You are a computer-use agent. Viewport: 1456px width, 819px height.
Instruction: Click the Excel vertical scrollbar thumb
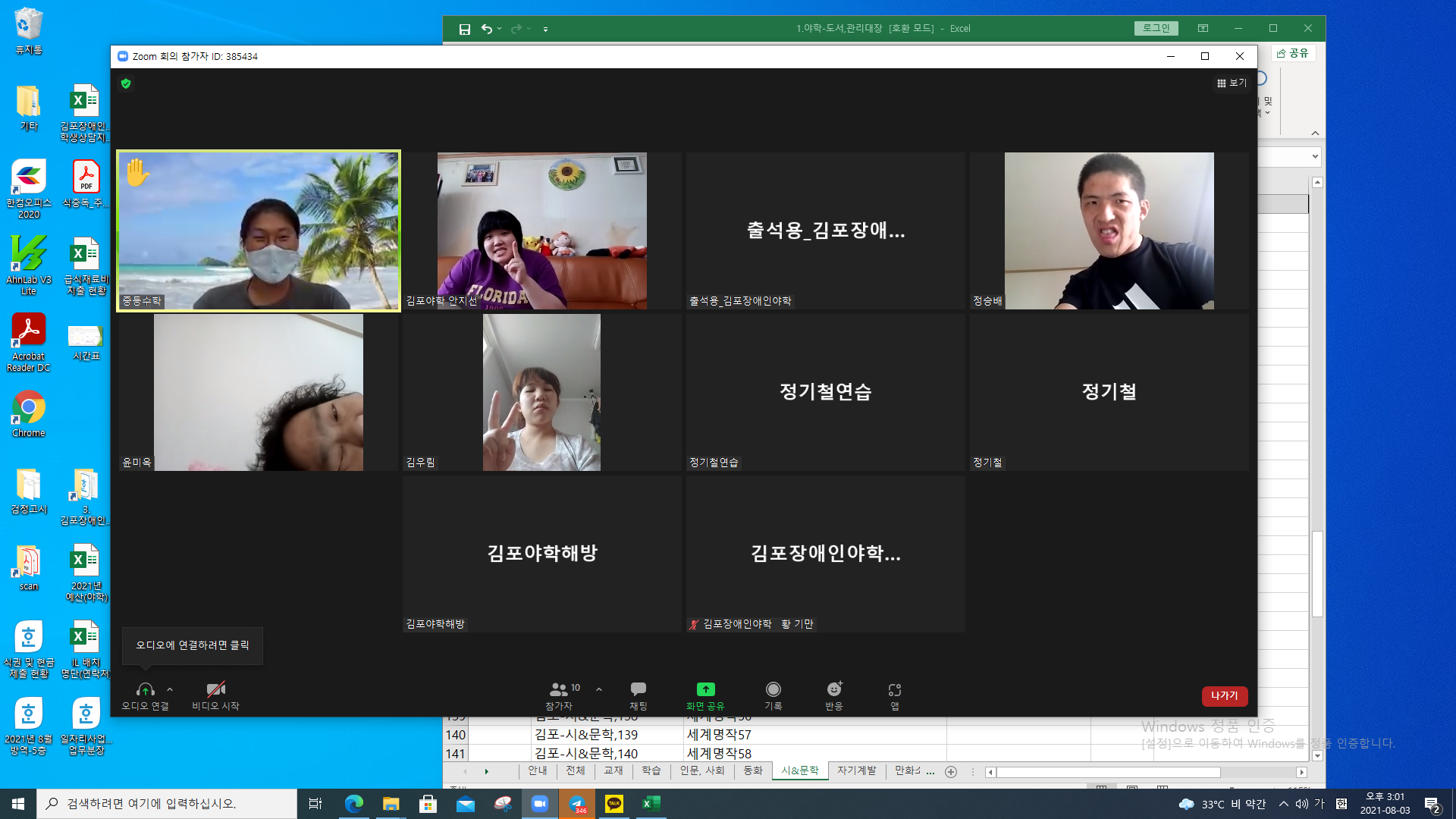click(x=1317, y=573)
